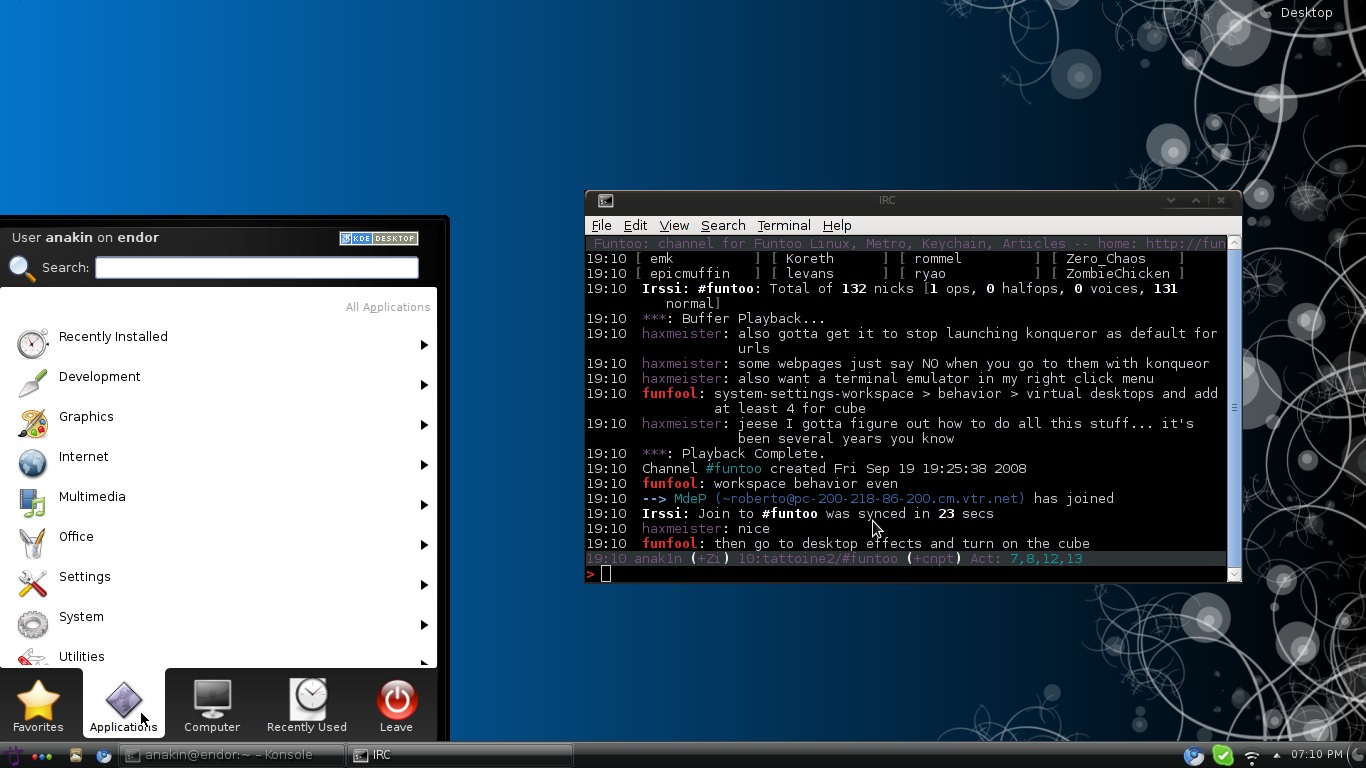
Task: Click in the launcher Search field
Action: tap(256, 268)
